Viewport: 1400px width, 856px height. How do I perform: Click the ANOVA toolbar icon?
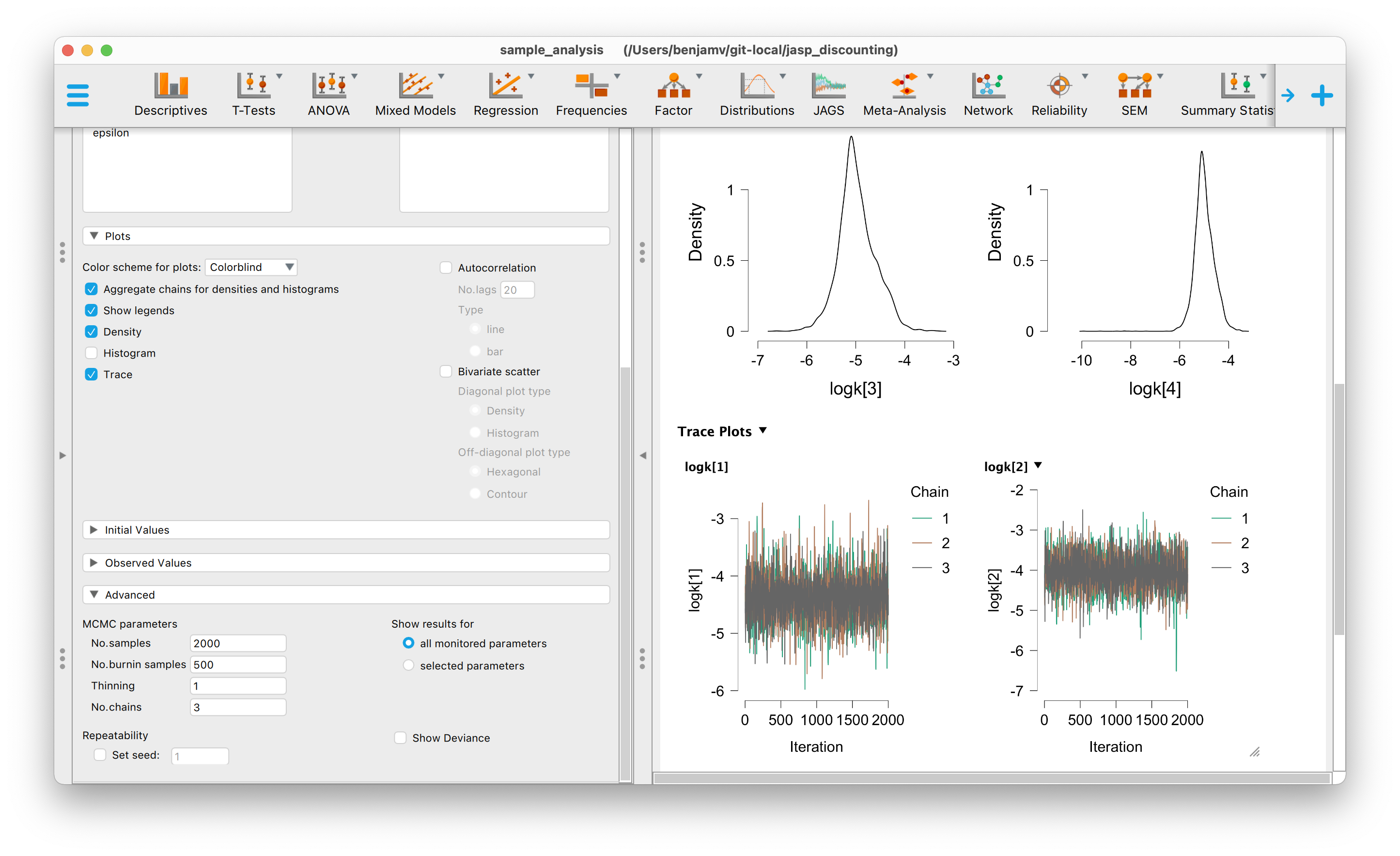coord(329,86)
